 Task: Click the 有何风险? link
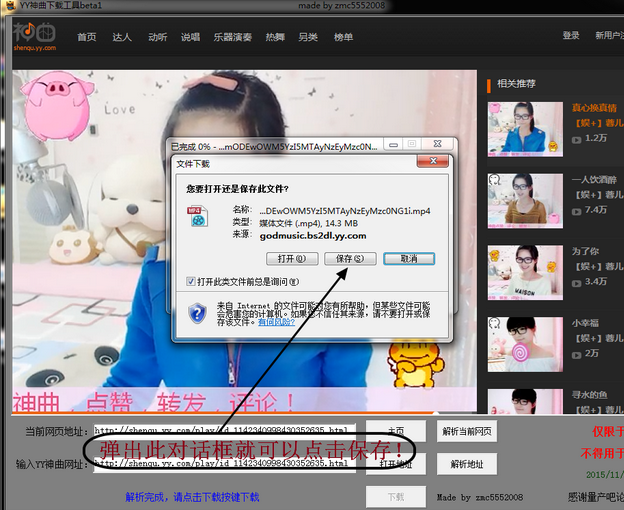coord(277,322)
